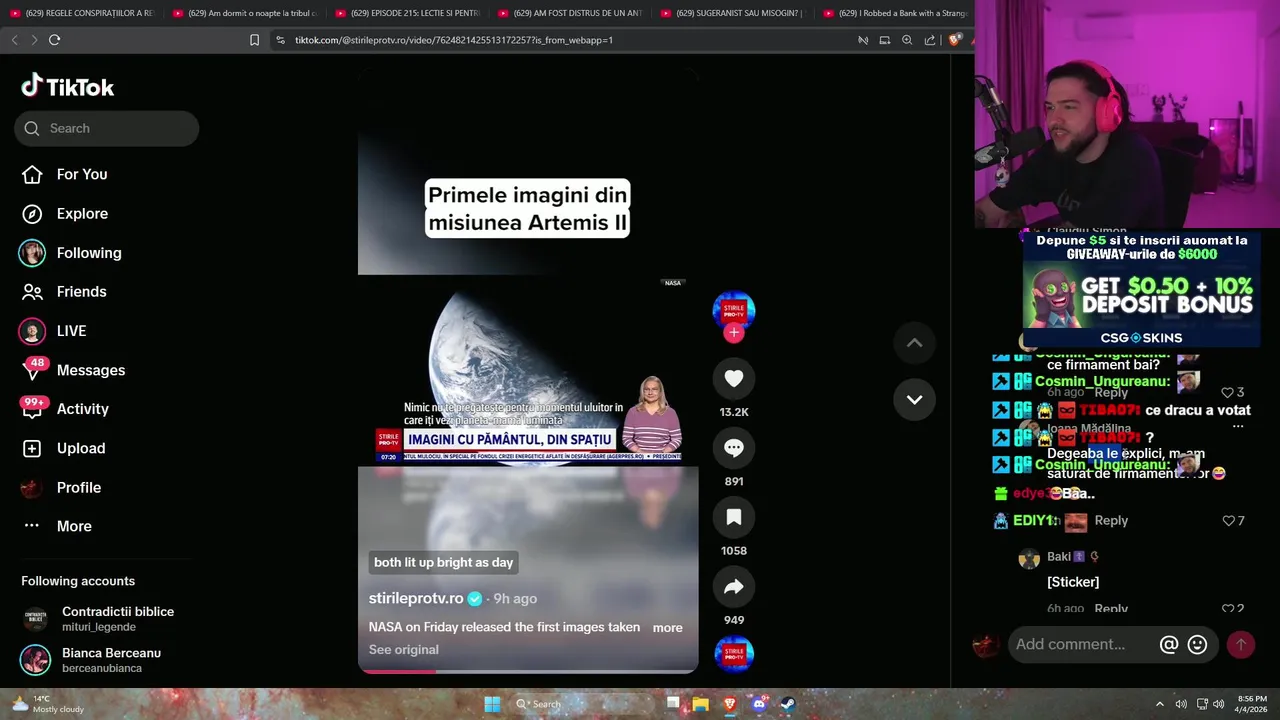The height and width of the screenshot is (720, 1280).
Task: Switch to 'REGELE CONSPIRATIILOR' tab
Action: click(x=81, y=13)
